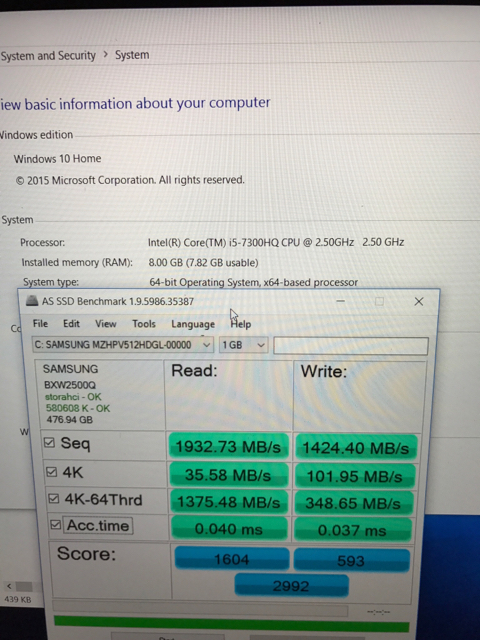Screen dimensions: 480x640
Task: Expand the 1 GB test size dropdown
Action: (244, 345)
